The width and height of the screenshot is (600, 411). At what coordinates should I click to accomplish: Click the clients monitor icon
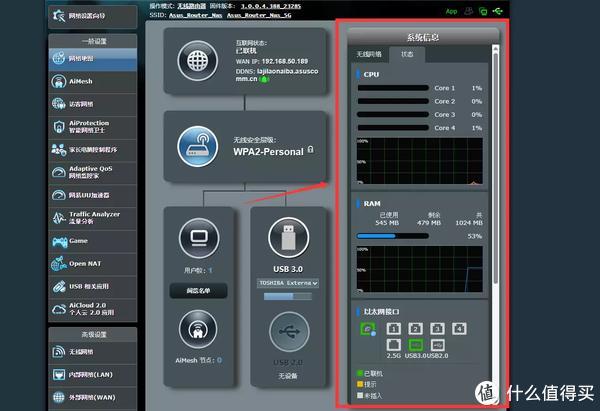tap(199, 238)
